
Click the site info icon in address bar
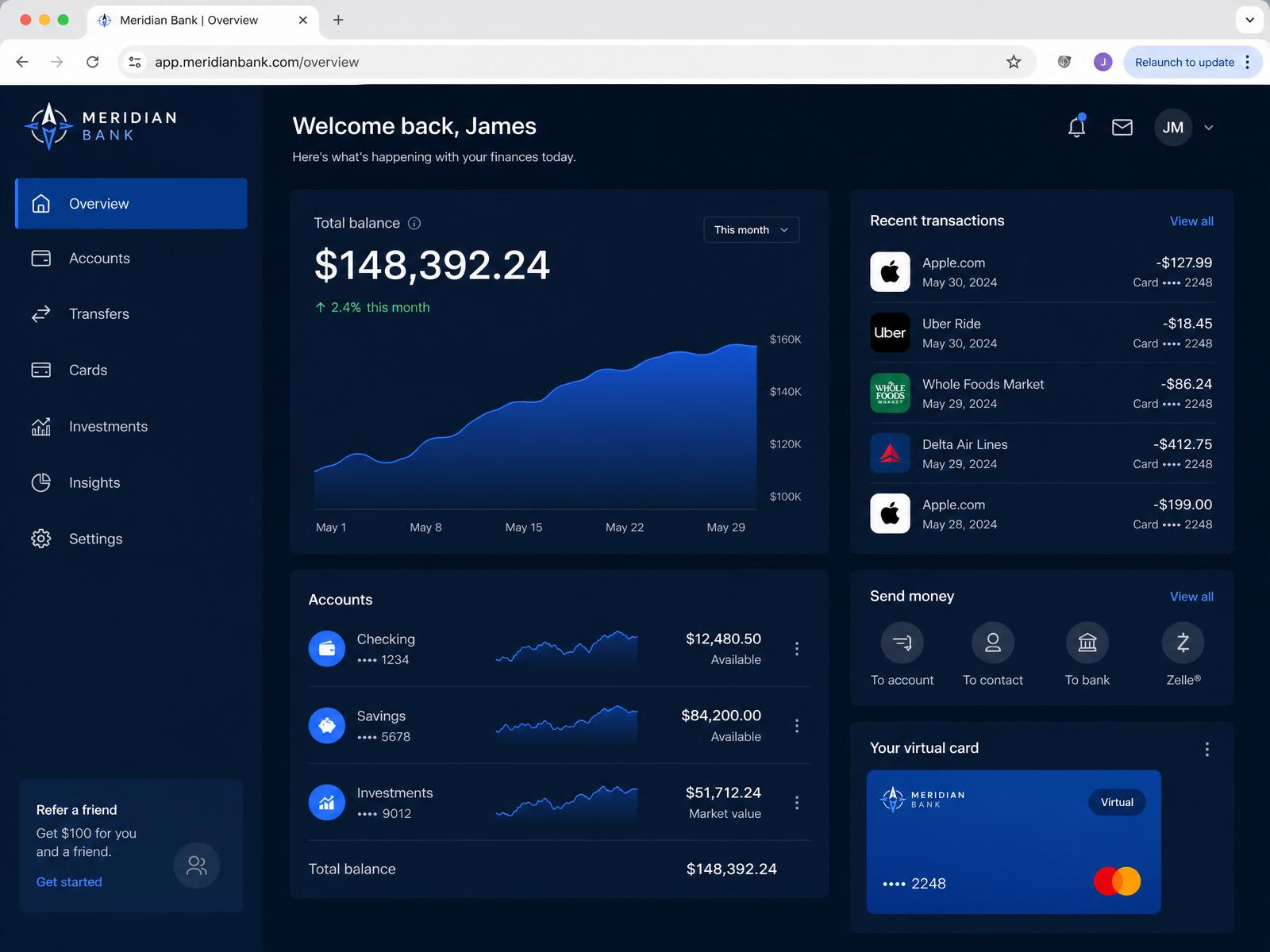tap(135, 62)
